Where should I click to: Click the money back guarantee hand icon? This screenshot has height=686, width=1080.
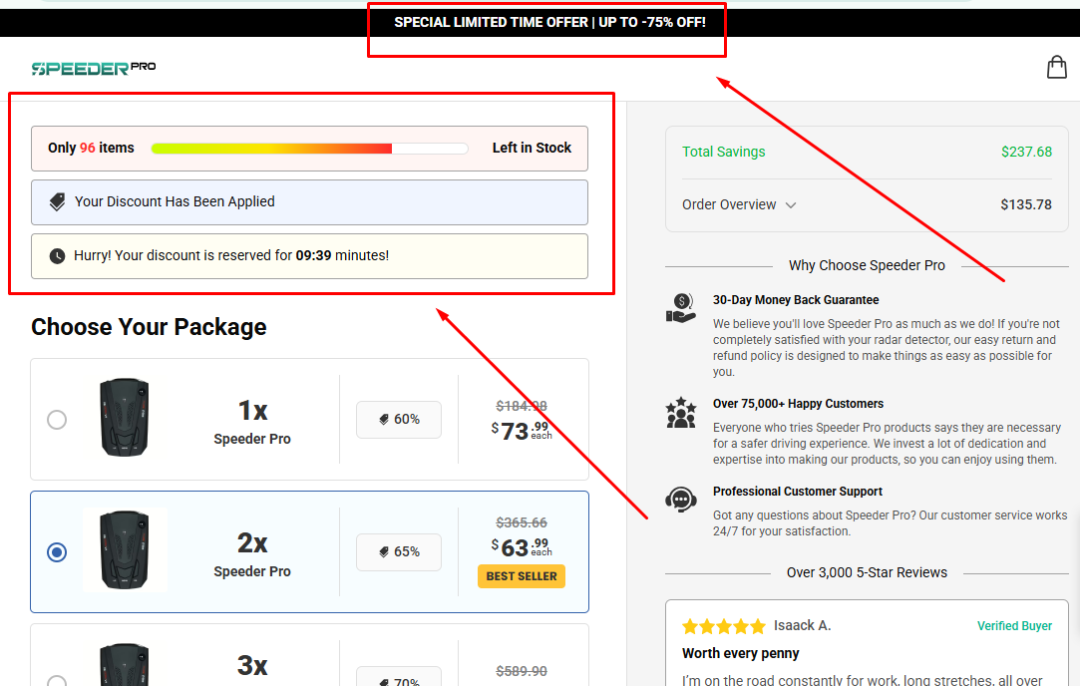[x=681, y=308]
